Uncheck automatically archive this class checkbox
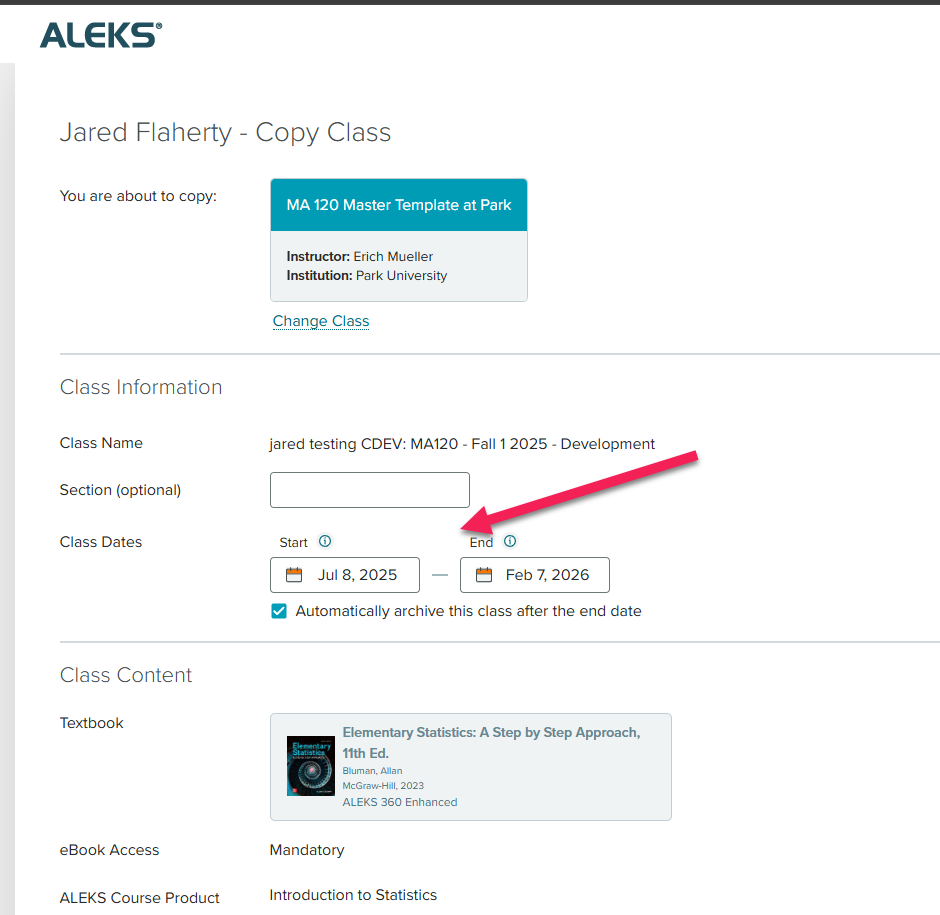The height and width of the screenshot is (915, 940). tap(279, 611)
